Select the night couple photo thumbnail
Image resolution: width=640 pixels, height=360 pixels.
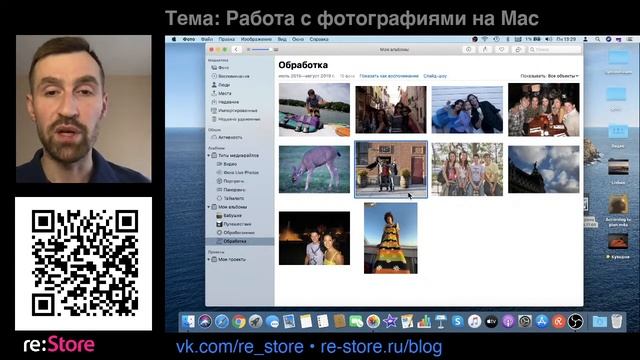click(x=314, y=238)
